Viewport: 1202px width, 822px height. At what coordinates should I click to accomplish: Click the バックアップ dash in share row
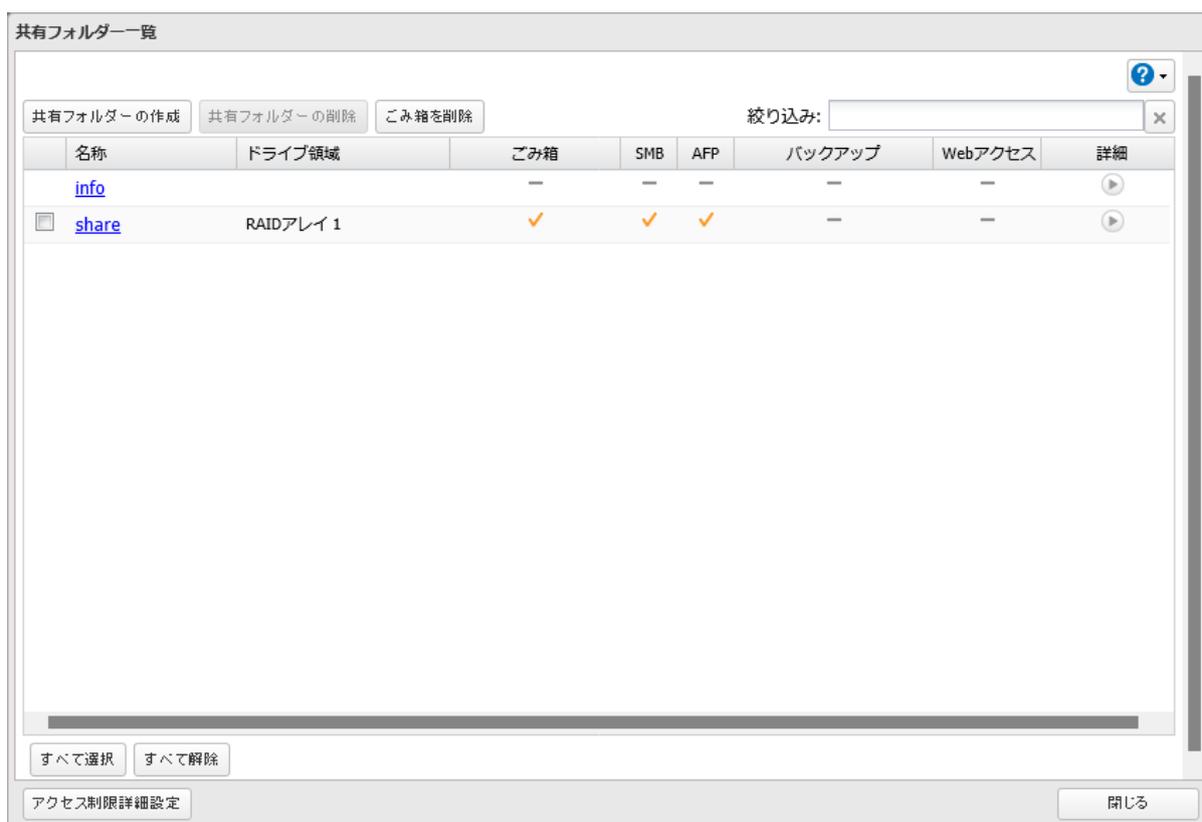[834, 220]
